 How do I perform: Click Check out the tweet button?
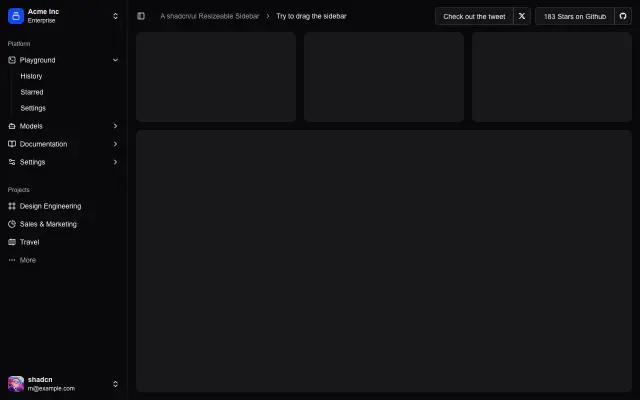pyautogui.click(x=474, y=16)
